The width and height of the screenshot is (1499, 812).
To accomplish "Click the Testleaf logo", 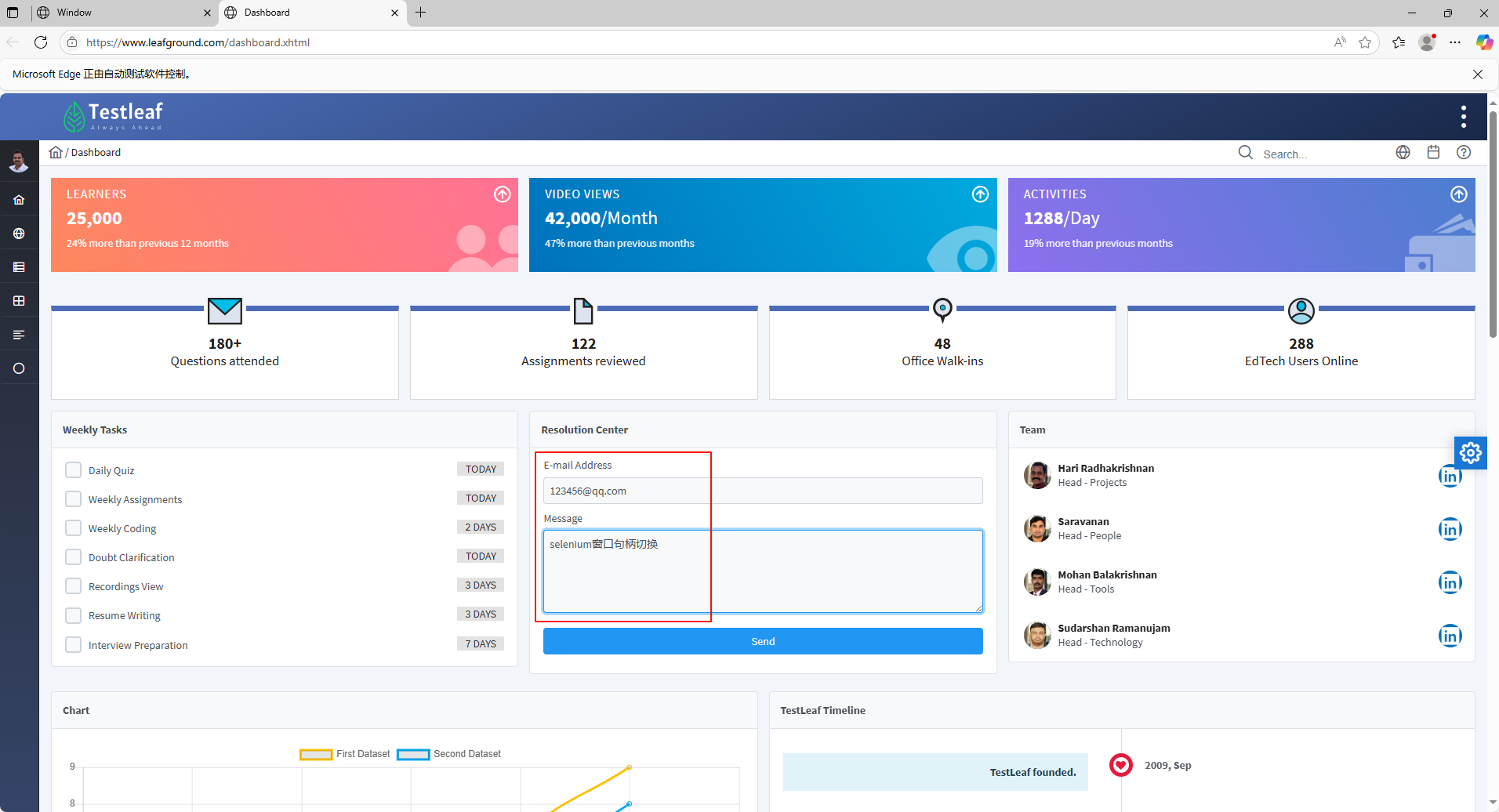I will pyautogui.click(x=113, y=117).
